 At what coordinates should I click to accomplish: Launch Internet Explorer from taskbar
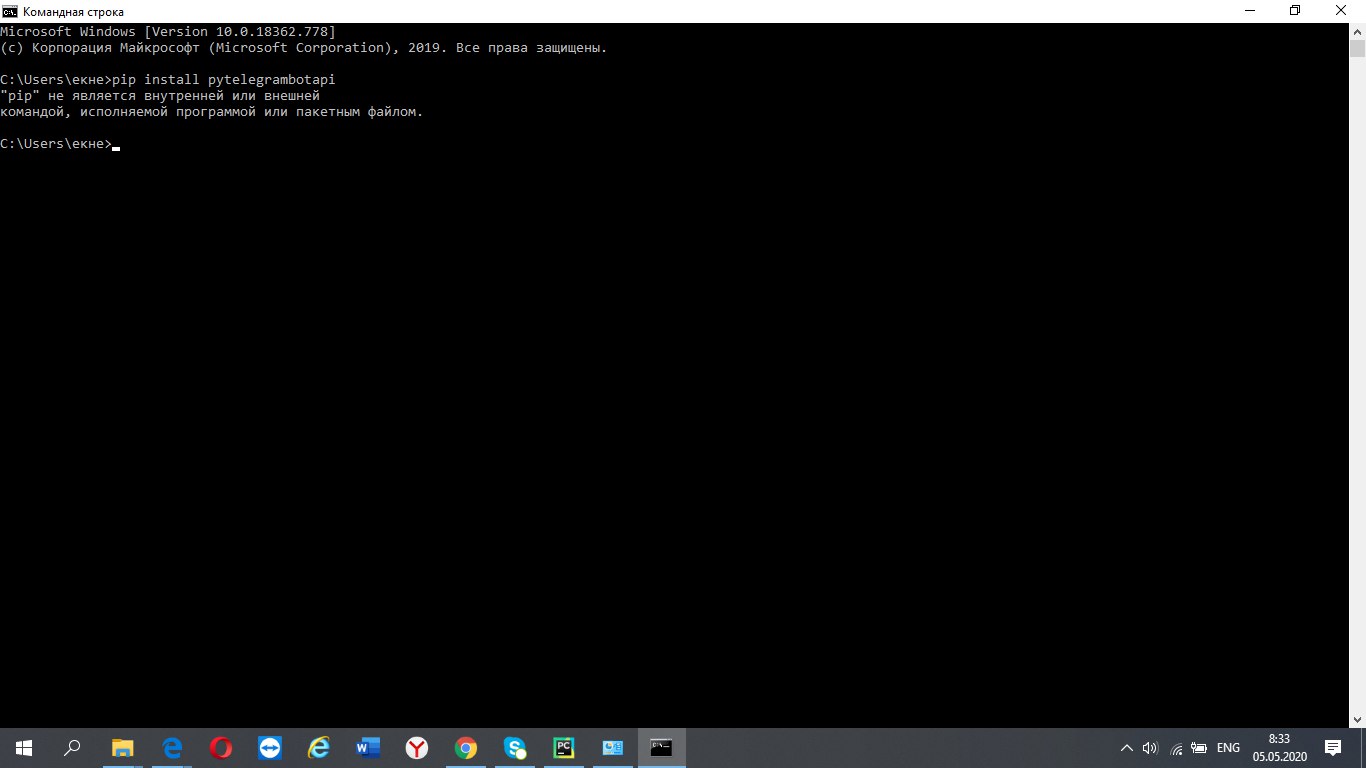318,747
